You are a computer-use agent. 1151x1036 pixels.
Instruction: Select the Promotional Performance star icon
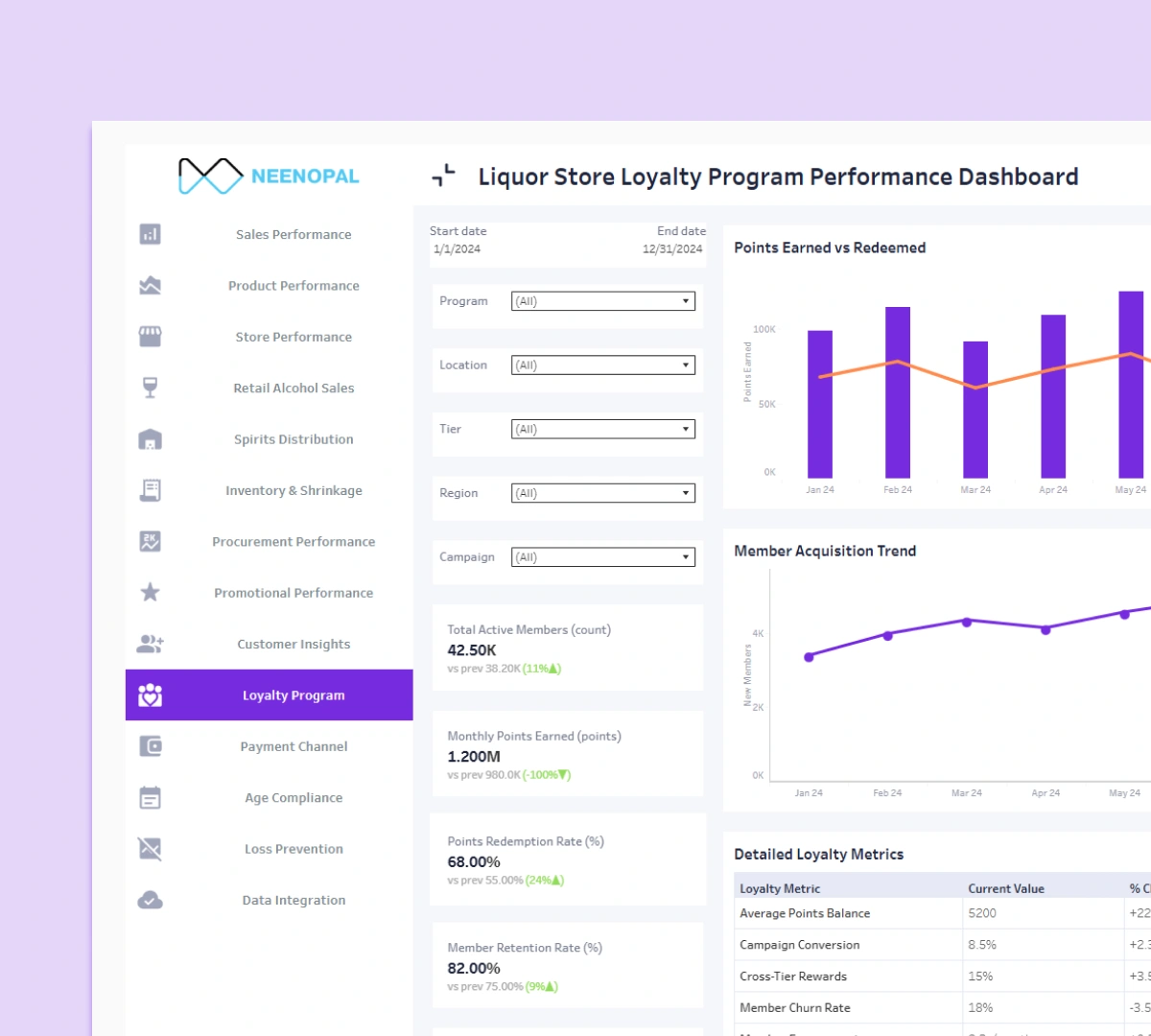tap(150, 592)
